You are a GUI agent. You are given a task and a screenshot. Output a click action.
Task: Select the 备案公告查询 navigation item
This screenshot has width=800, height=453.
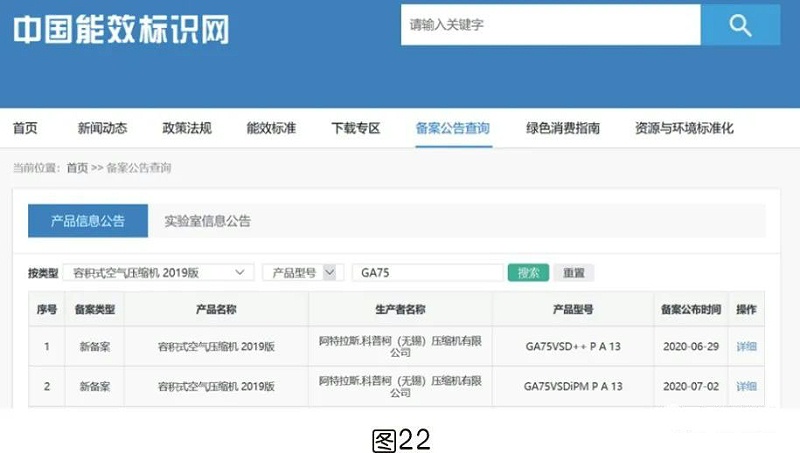[x=453, y=128]
